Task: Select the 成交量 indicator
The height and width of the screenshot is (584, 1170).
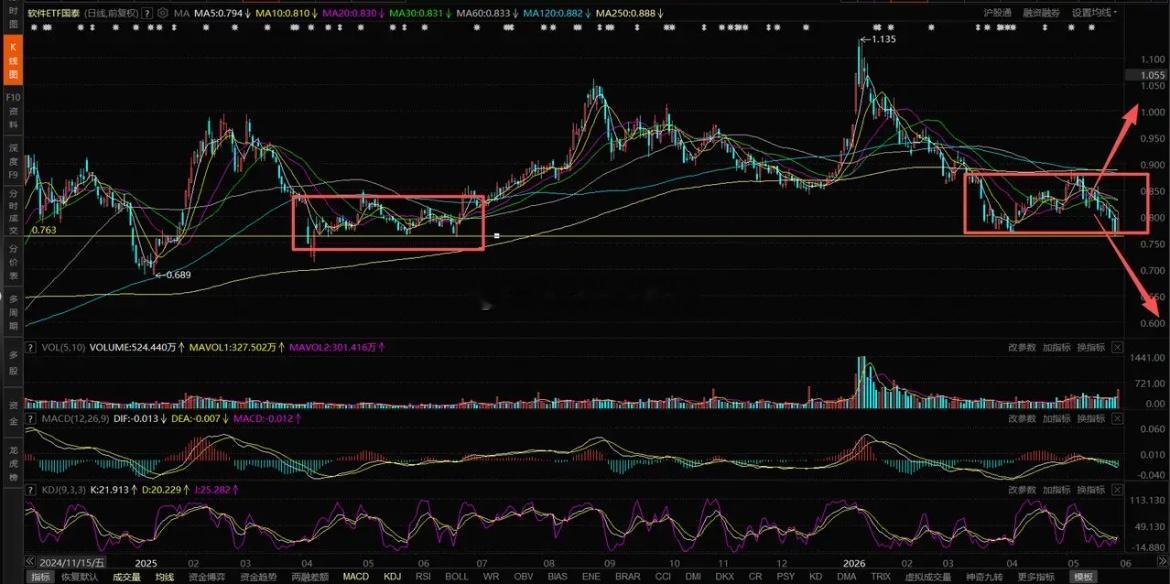Action: pyautogui.click(x=126, y=577)
